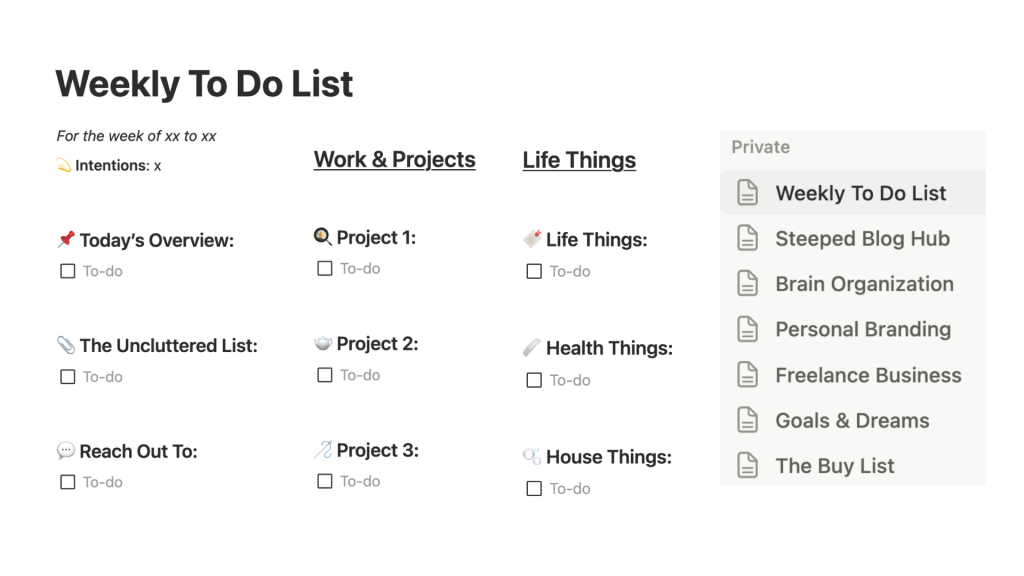Click the To-do text under Reach Out To
This screenshot has width=1024, height=576.
click(102, 482)
